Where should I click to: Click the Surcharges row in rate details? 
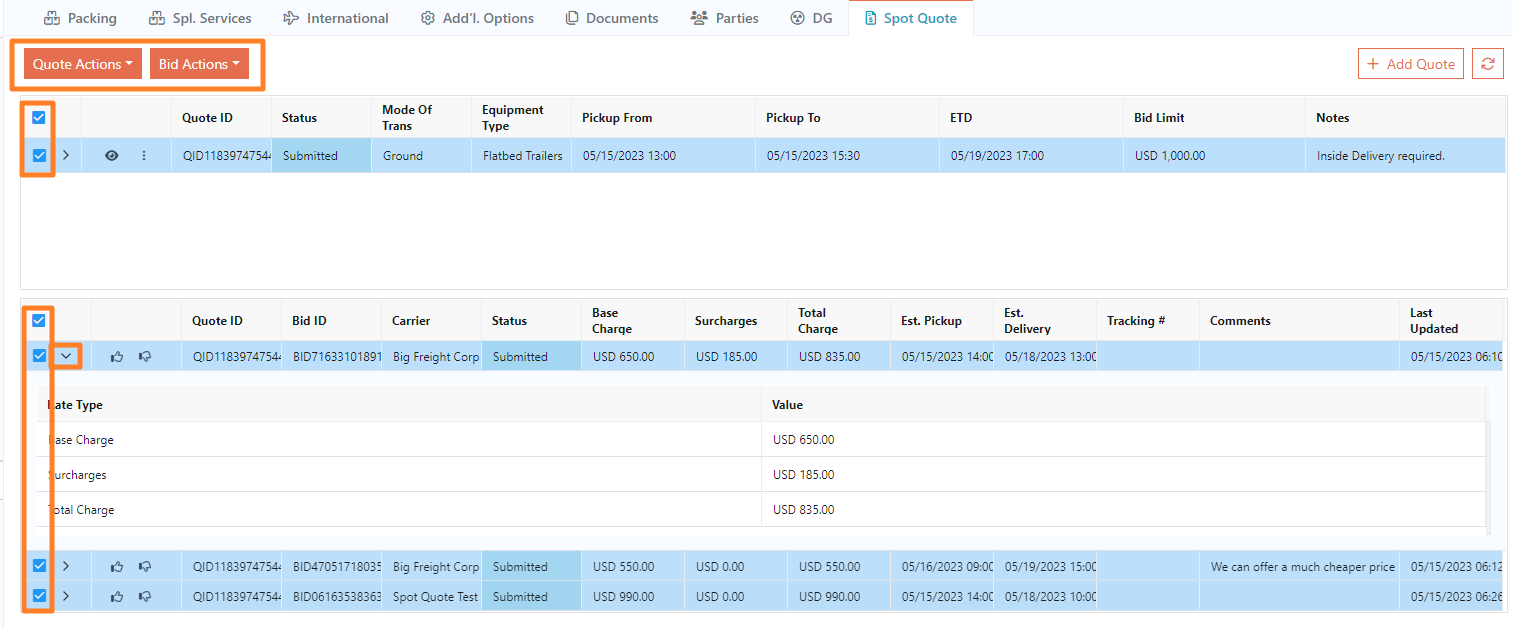click(x=761, y=475)
